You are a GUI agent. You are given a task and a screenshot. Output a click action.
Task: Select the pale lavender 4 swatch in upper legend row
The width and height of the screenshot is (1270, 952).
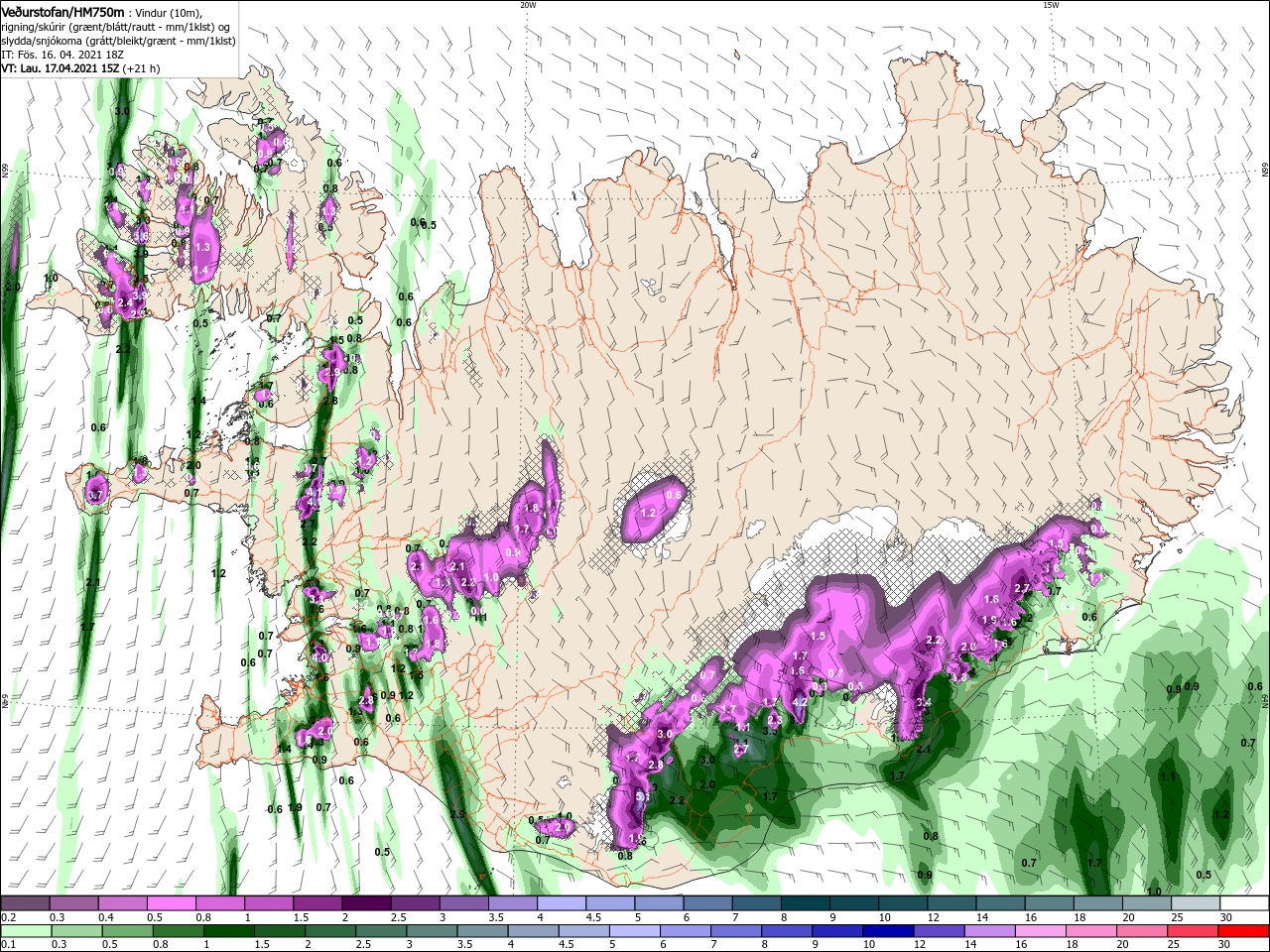coord(561,903)
